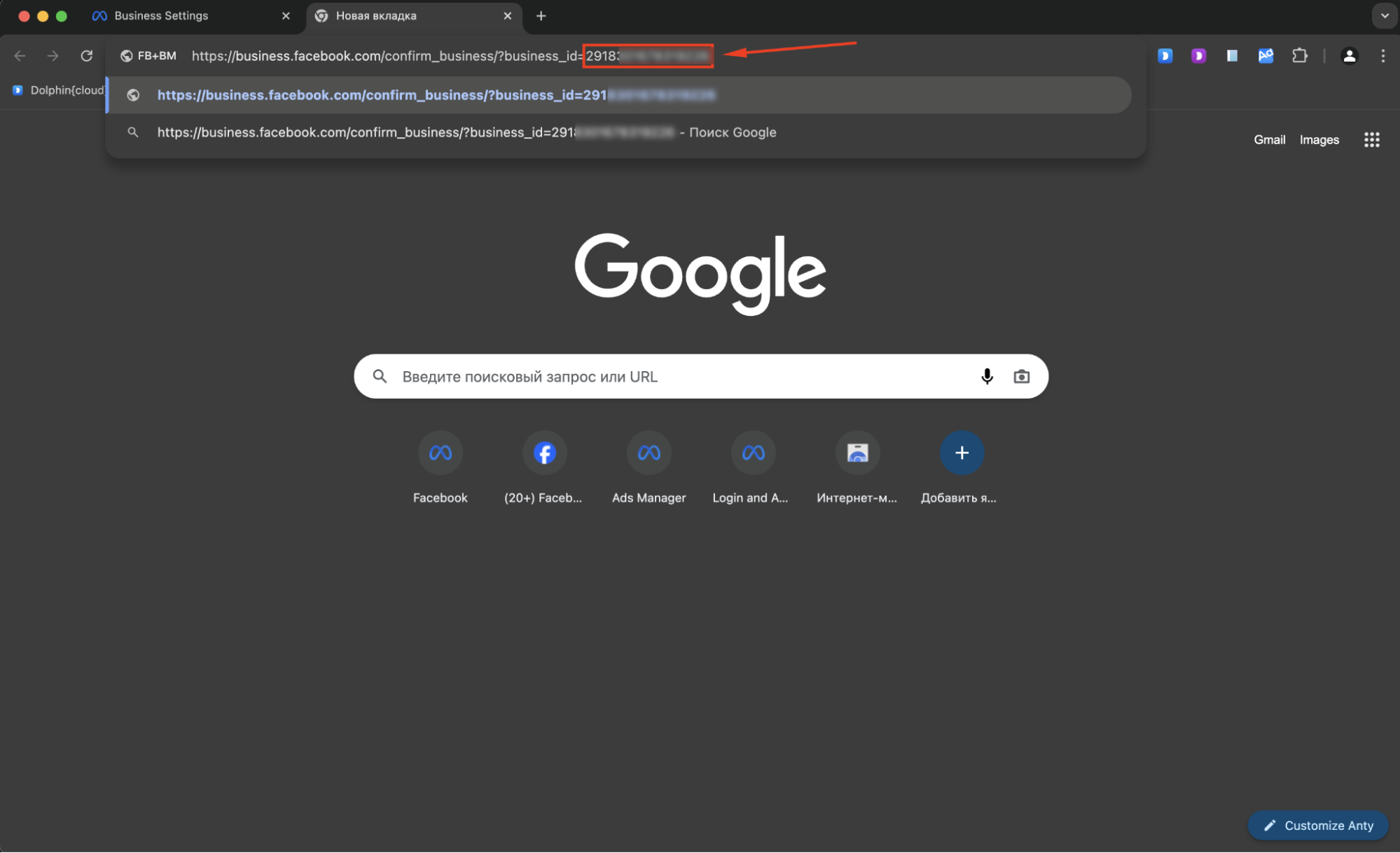This screenshot has height=853, width=1400.
Task: Click the green macOS fullscreen button
Action: pos(62,16)
